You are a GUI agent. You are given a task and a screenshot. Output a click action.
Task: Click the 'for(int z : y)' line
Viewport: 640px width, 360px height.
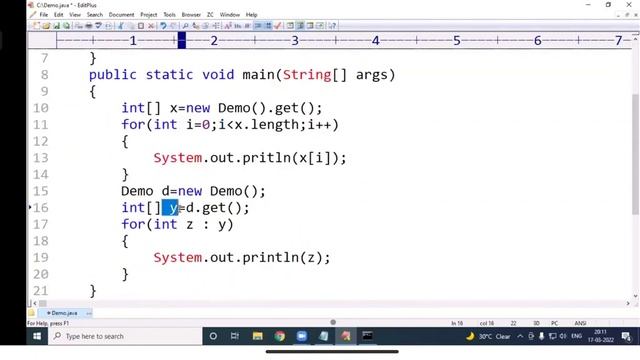[x=177, y=224]
